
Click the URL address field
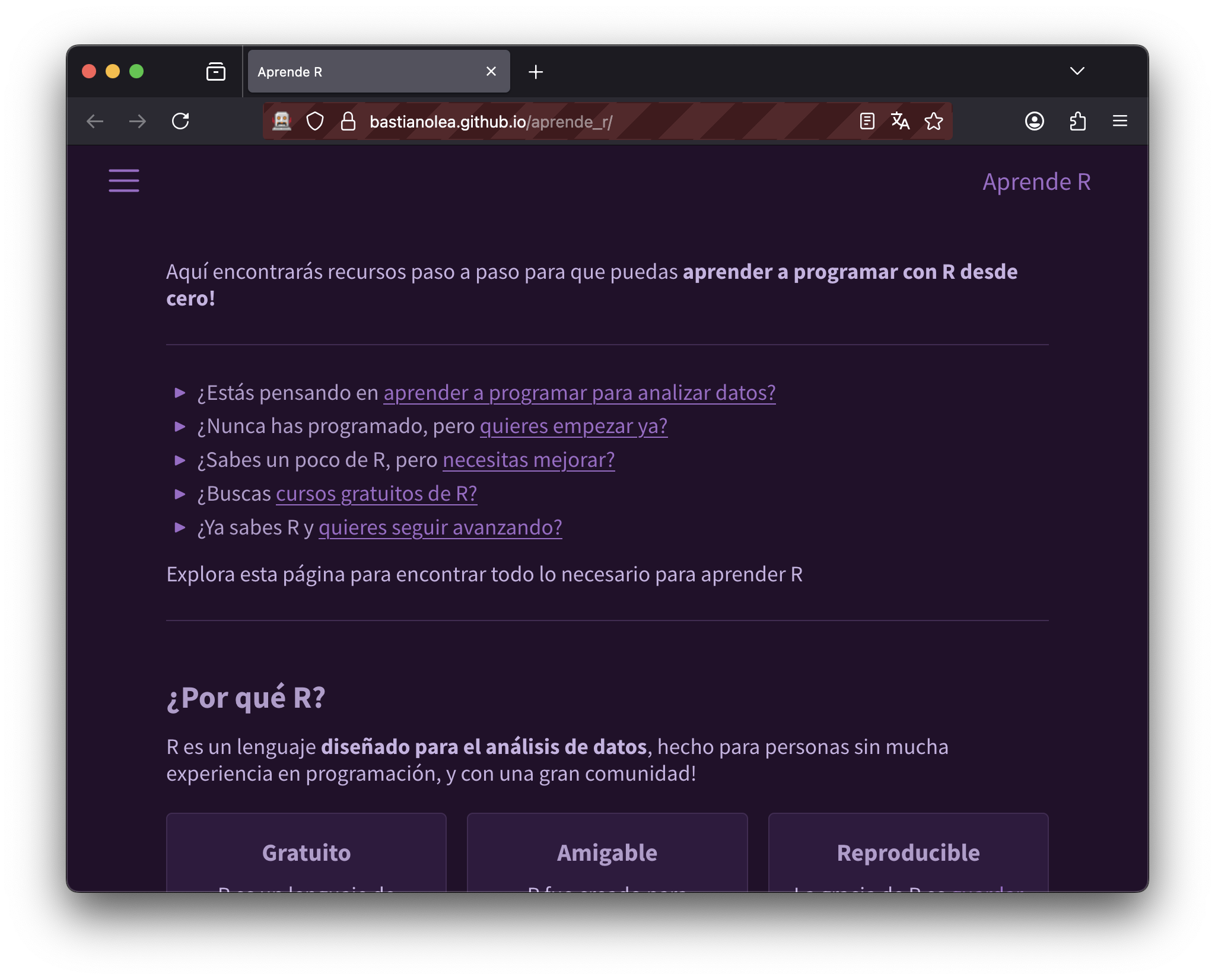point(593,122)
